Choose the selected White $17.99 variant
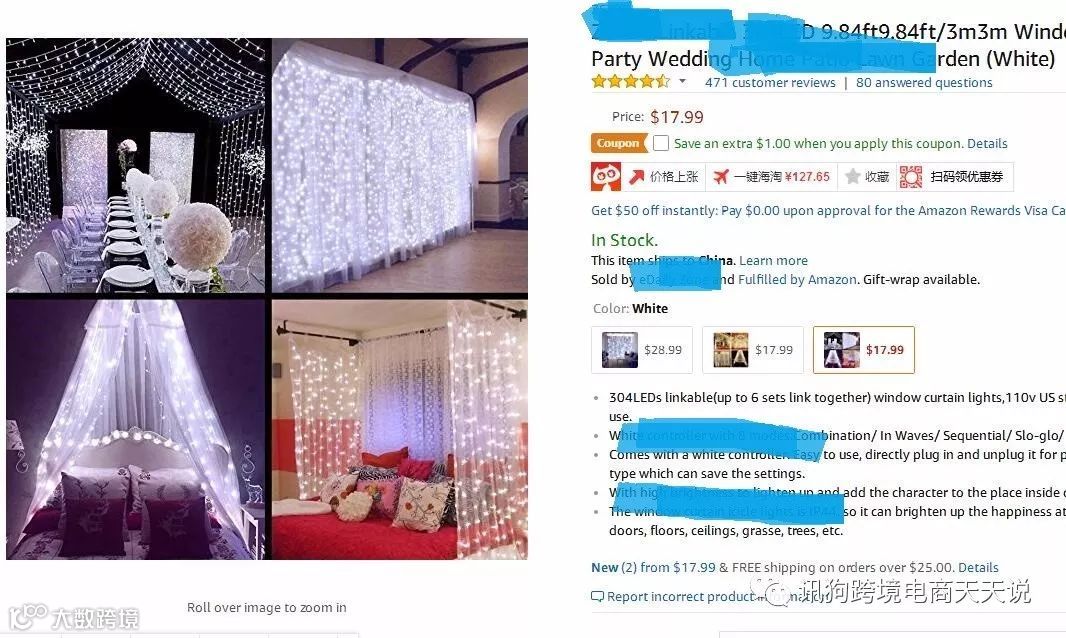1066x638 pixels. tap(863, 350)
